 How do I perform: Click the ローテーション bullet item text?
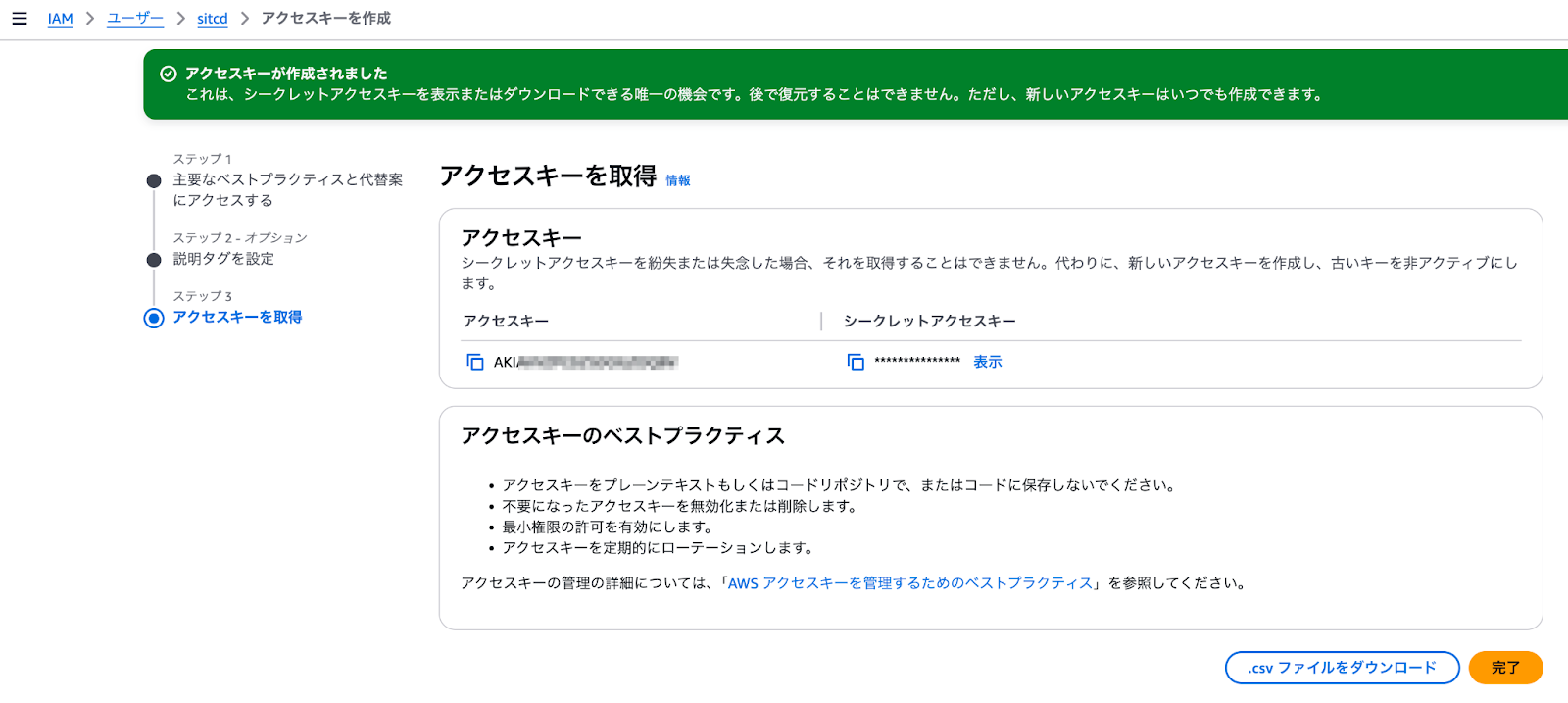(659, 548)
